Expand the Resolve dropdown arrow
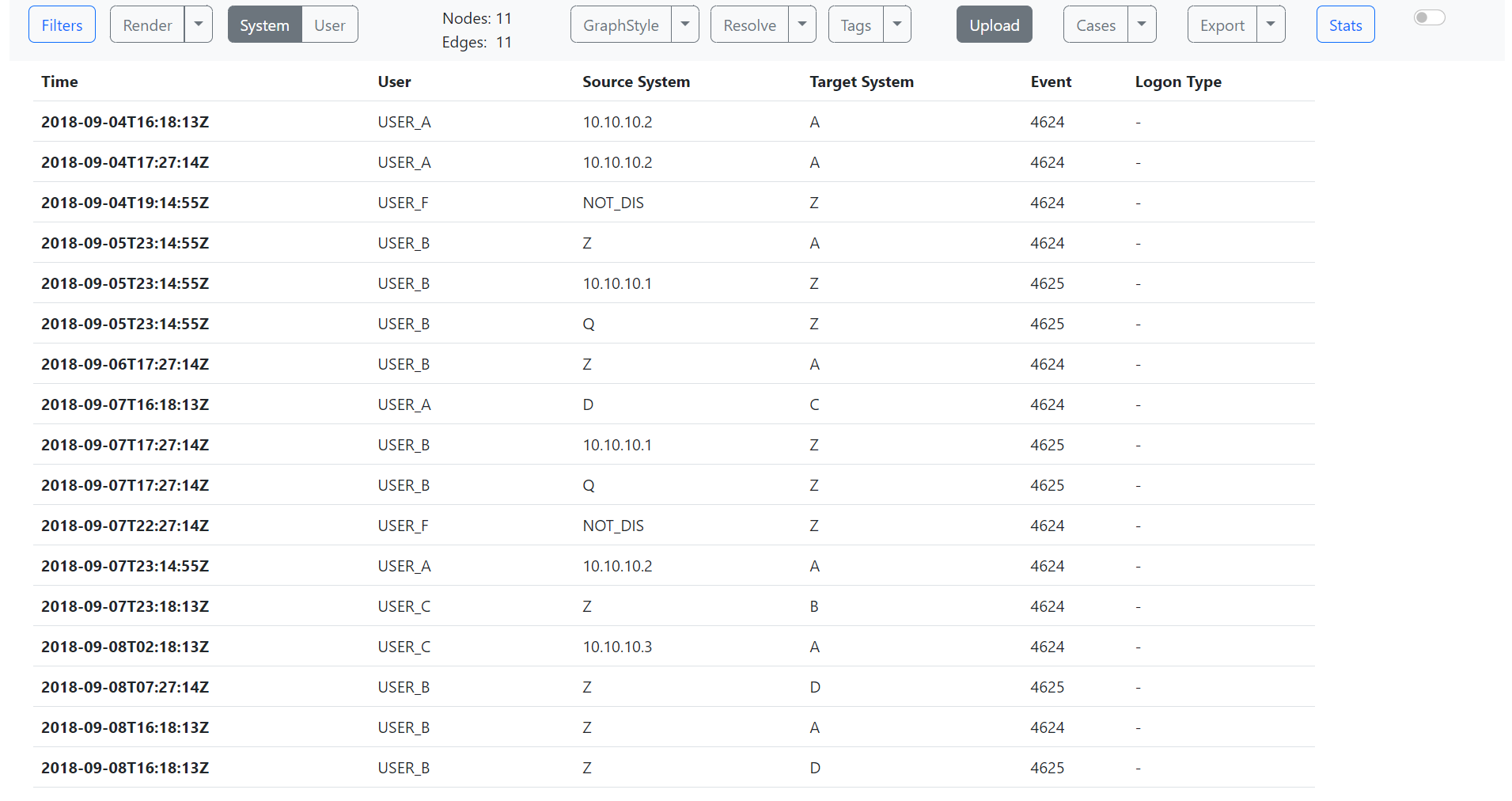Viewport: 1512px width, 801px height. pyautogui.click(x=802, y=25)
